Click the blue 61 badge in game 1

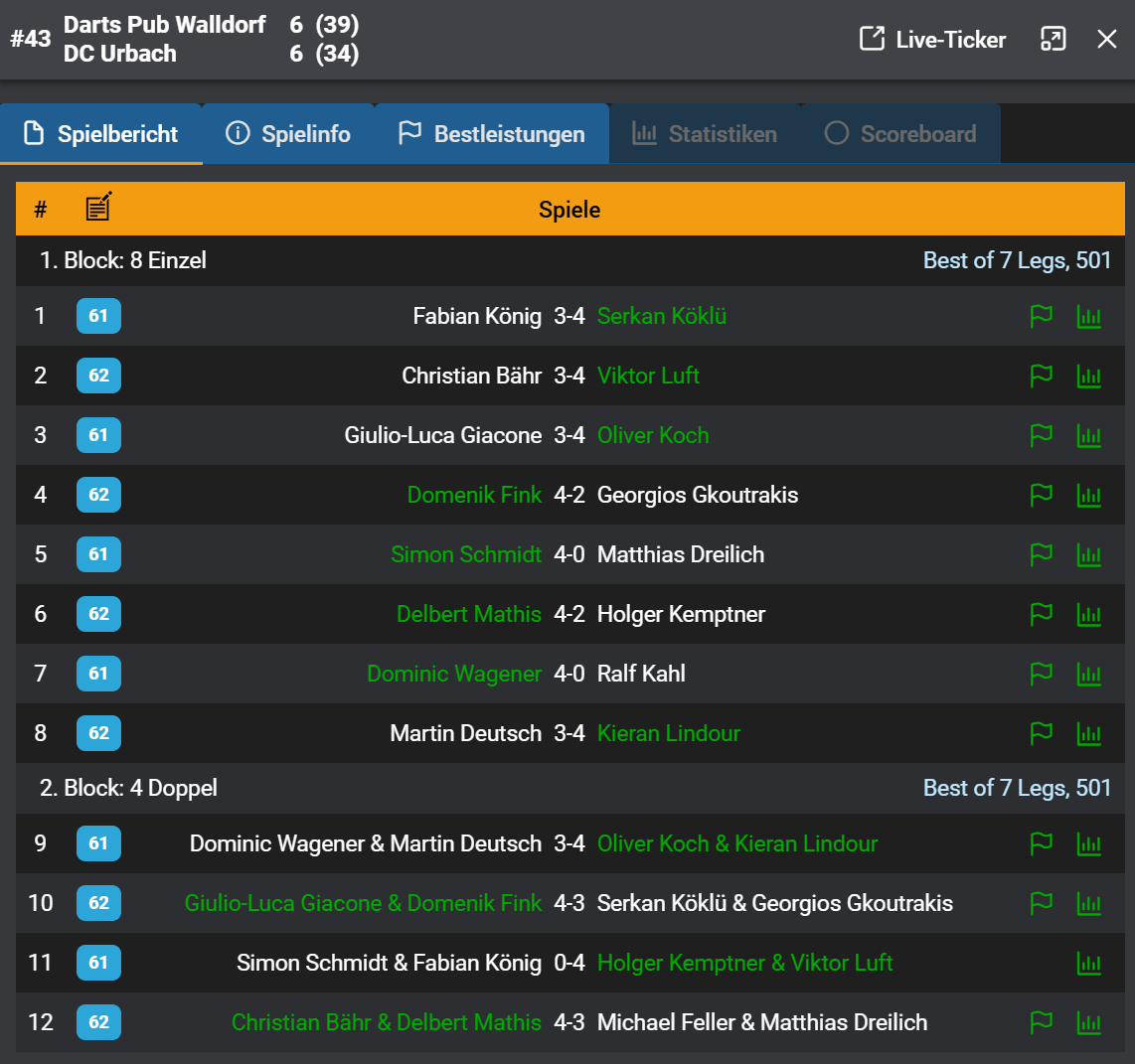pos(98,316)
